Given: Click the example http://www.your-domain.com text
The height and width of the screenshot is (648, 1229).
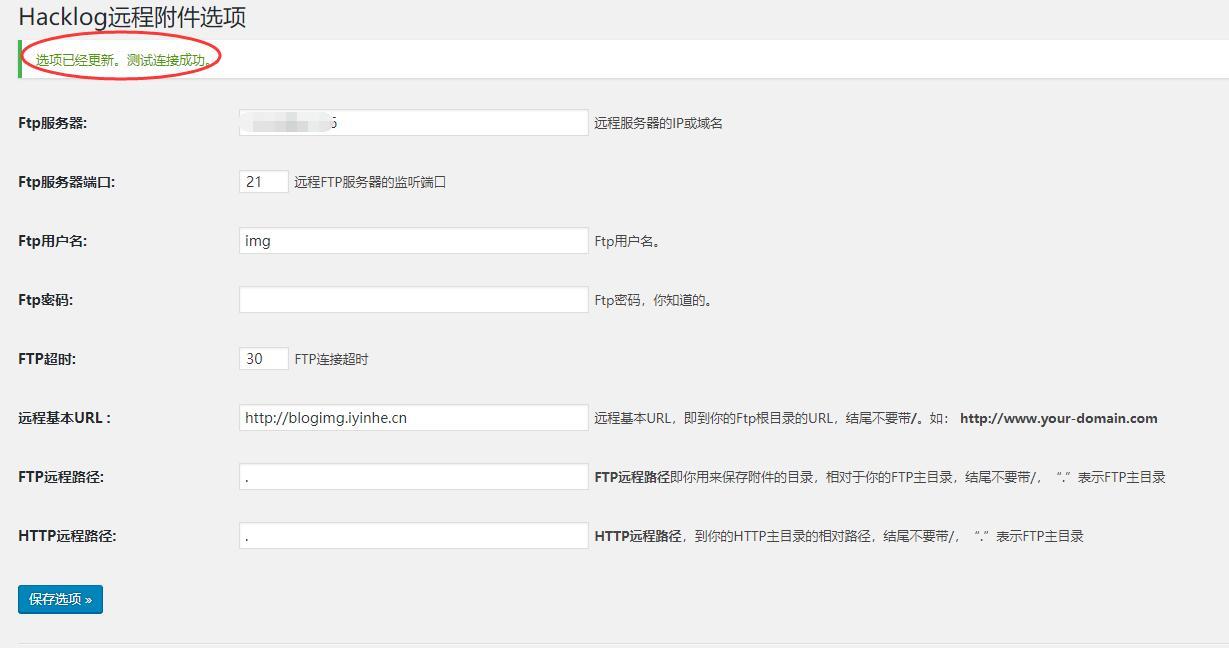Looking at the screenshot, I should (1058, 418).
